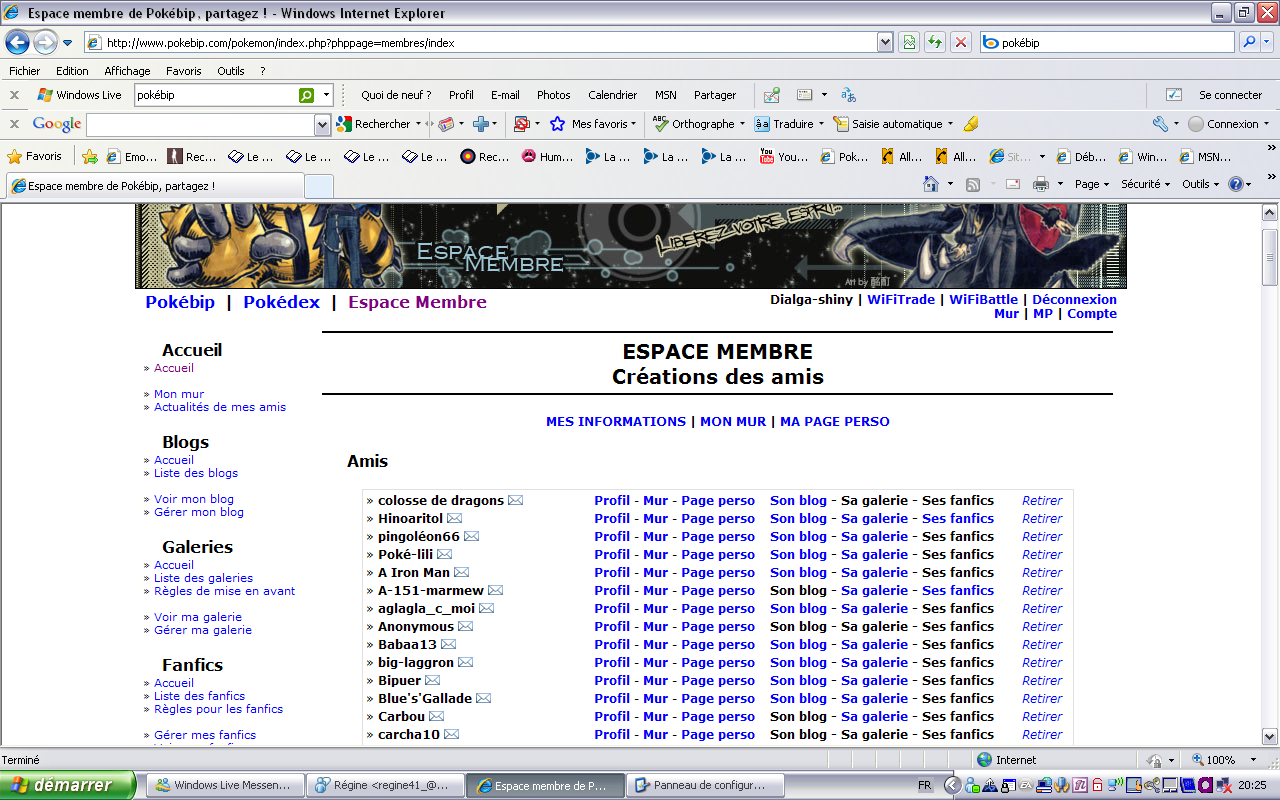The height and width of the screenshot is (800, 1280).
Task: Click Retirer for pingoléon66
Action: click(x=1042, y=536)
